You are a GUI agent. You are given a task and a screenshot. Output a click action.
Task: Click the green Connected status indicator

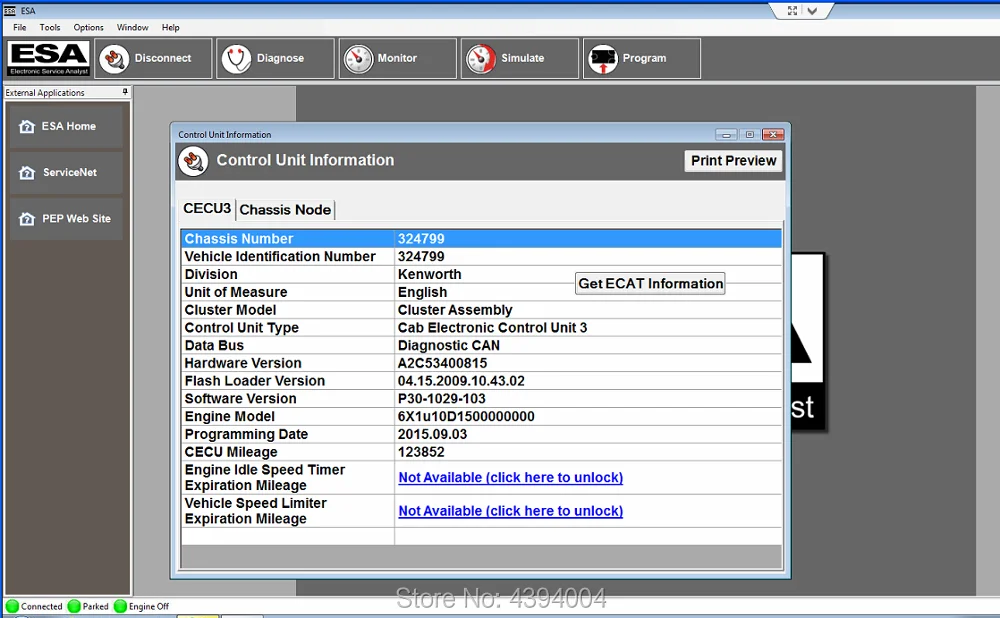point(12,606)
